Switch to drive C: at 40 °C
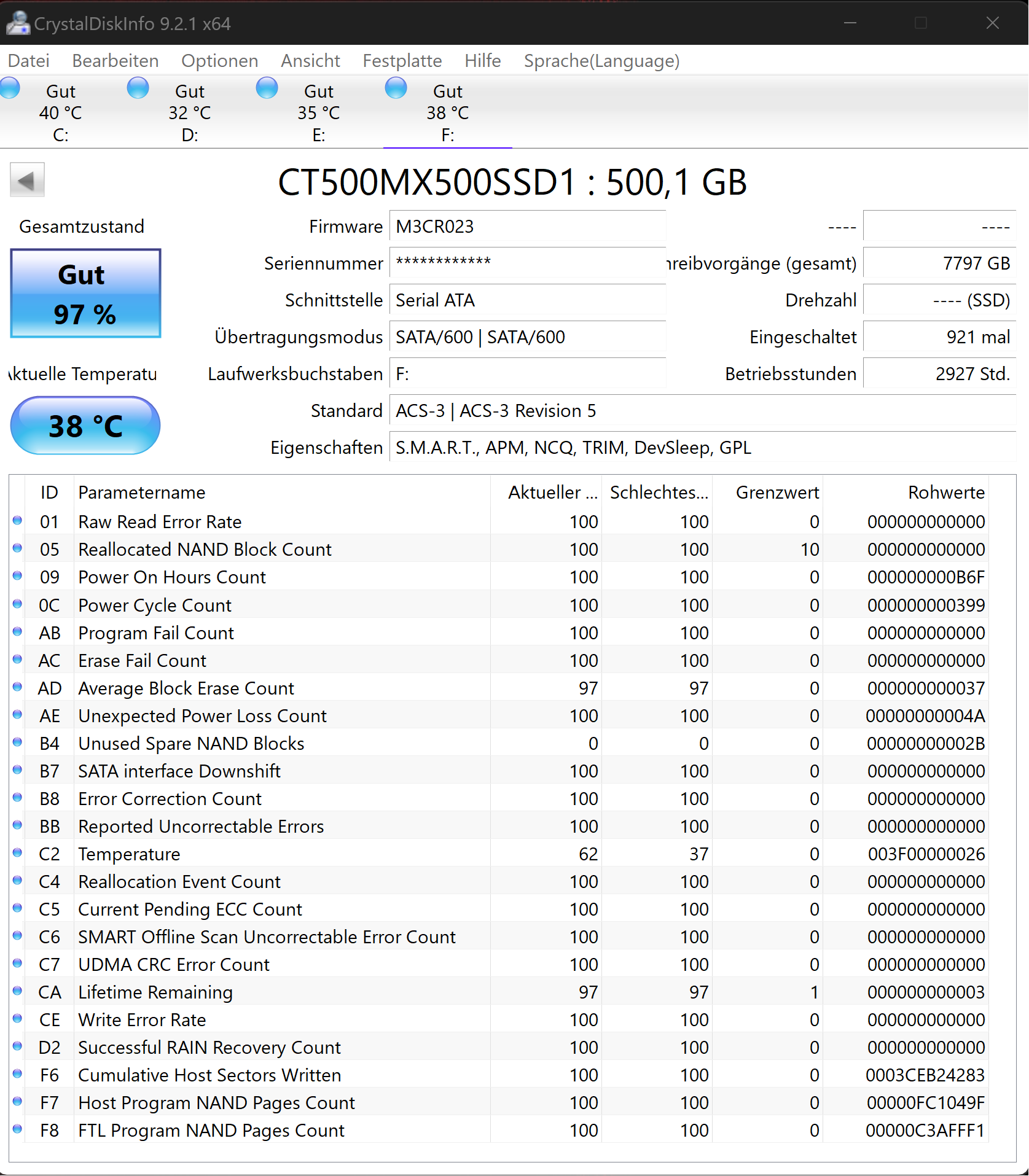Viewport: 1029px width, 1176px height. pos(61,112)
